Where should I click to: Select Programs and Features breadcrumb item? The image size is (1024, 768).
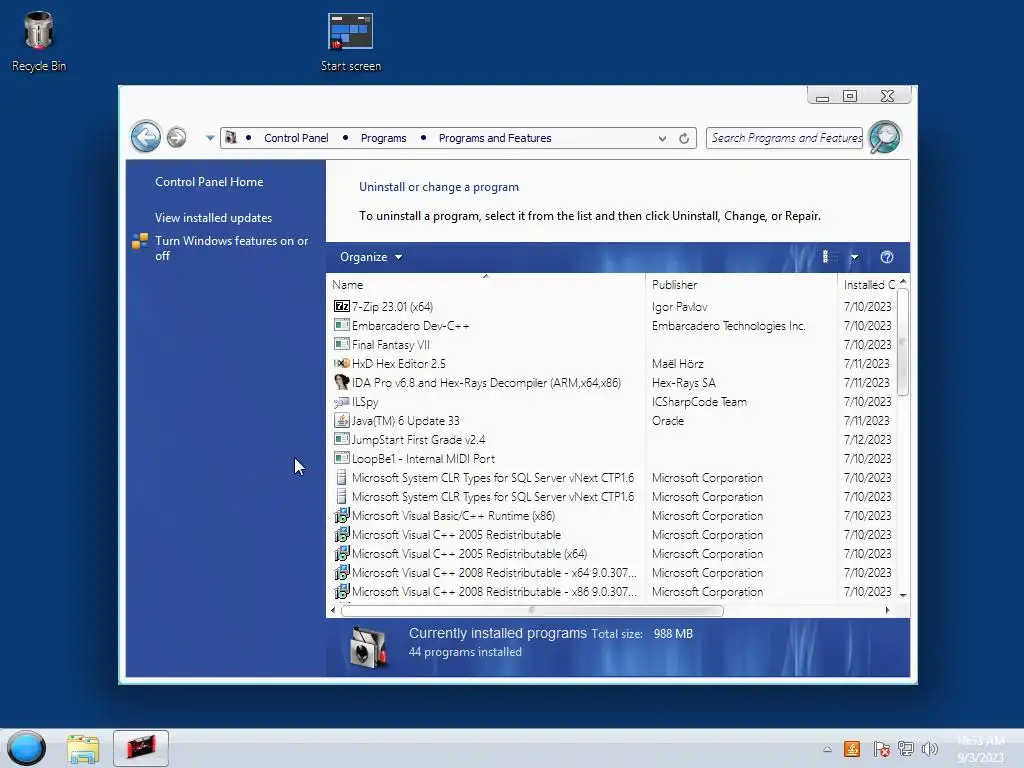[x=495, y=138]
